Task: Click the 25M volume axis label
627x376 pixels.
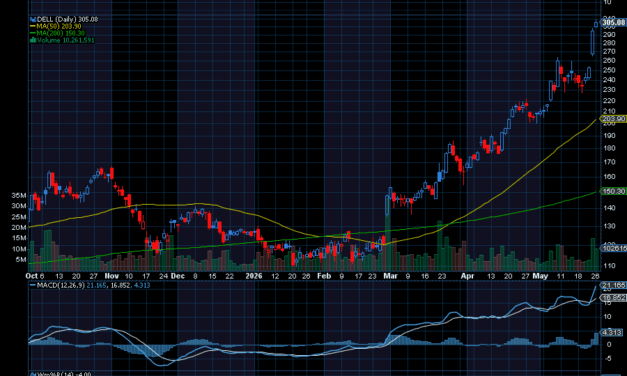Action: coord(19,217)
